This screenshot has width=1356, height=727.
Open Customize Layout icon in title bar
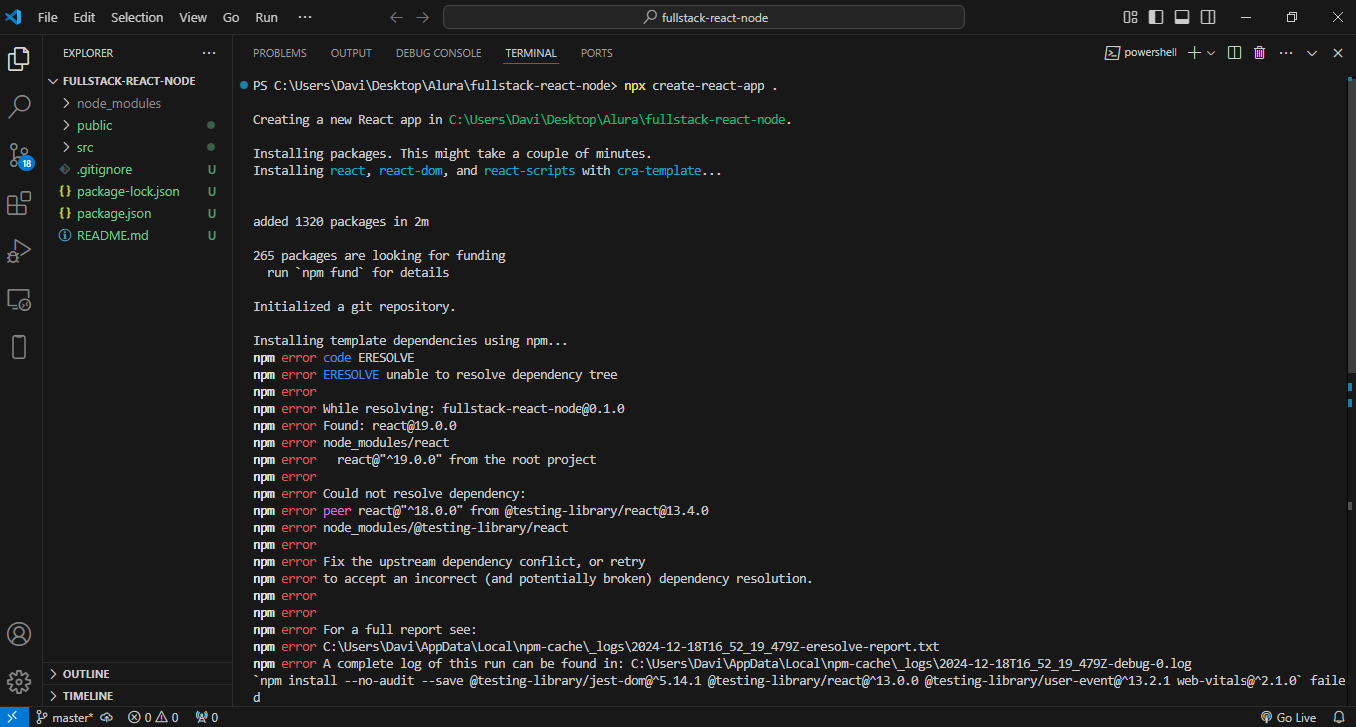pos(1131,17)
